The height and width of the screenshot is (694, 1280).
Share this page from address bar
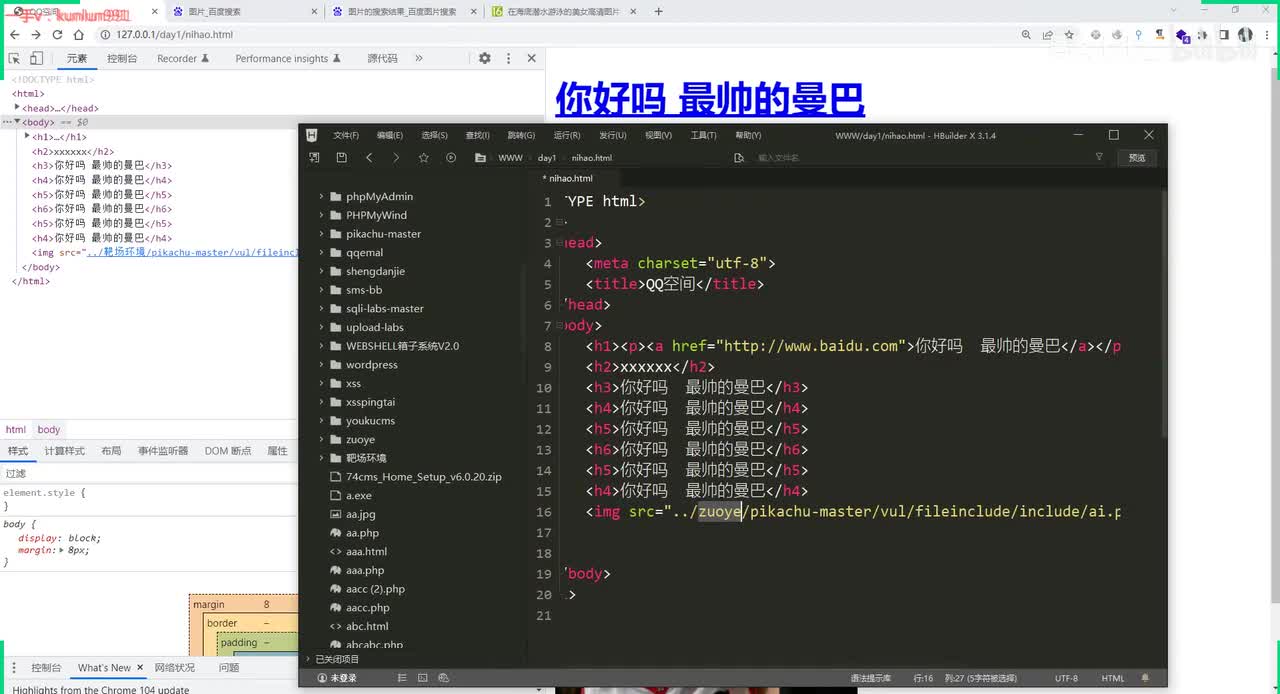pos(1048,34)
